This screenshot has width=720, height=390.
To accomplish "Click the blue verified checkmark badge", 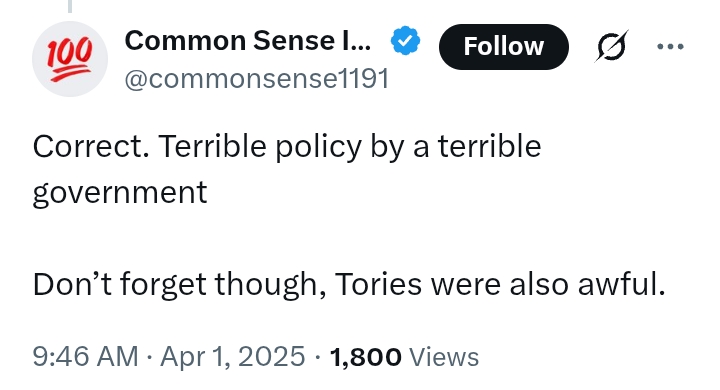I will click(405, 41).
